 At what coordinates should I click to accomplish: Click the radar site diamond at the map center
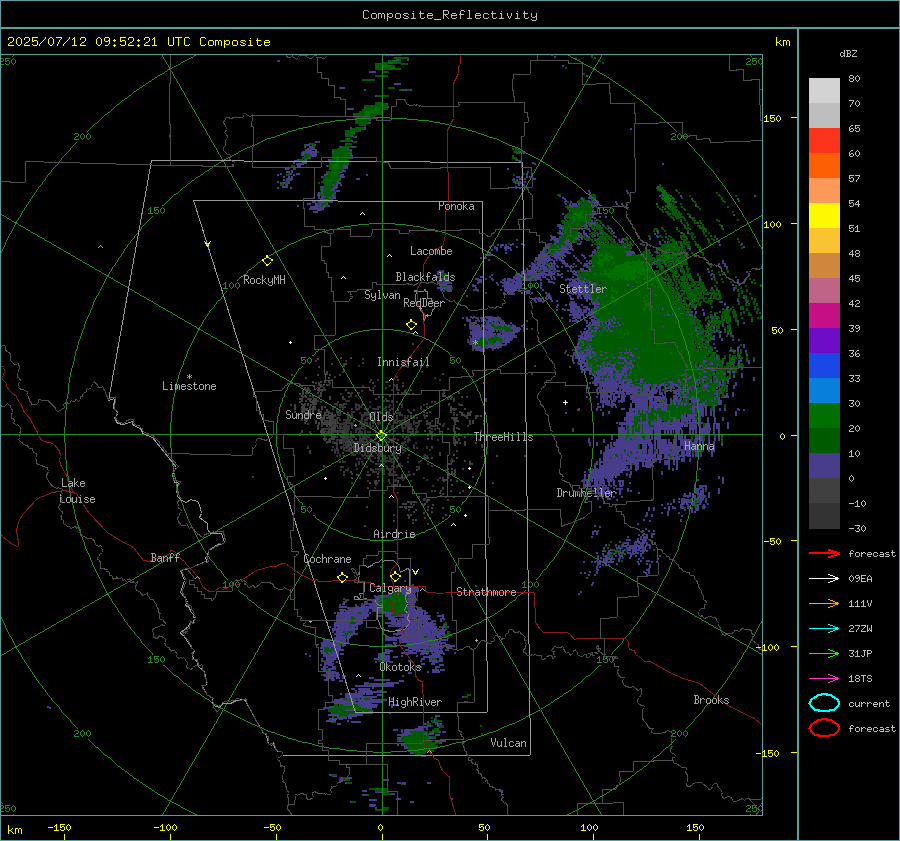(x=381, y=436)
